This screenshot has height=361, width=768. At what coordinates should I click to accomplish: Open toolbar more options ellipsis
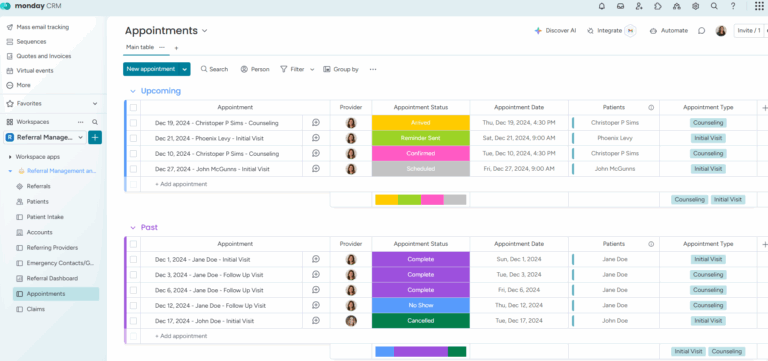(373, 69)
